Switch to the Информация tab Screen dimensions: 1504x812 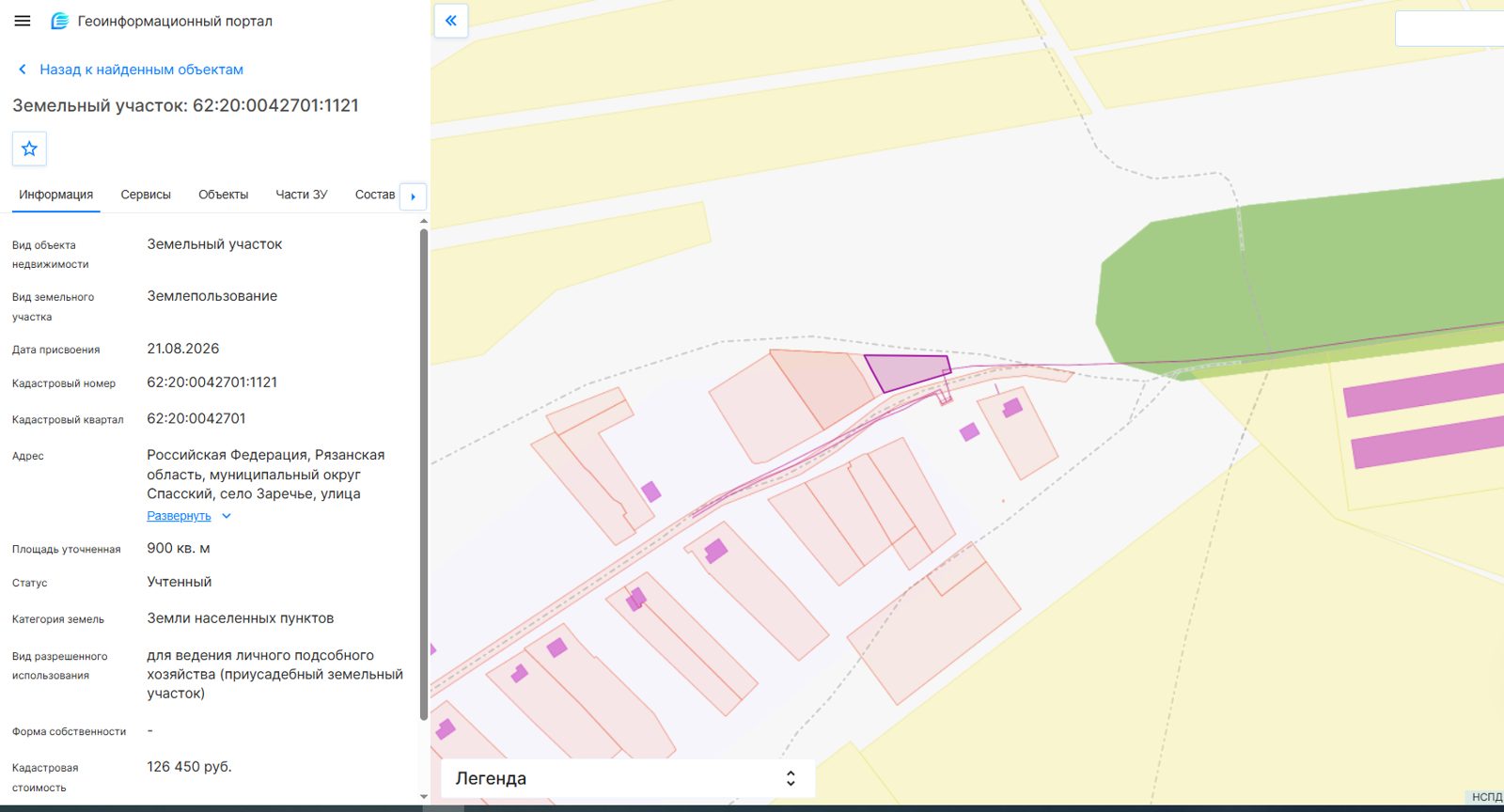(55, 195)
